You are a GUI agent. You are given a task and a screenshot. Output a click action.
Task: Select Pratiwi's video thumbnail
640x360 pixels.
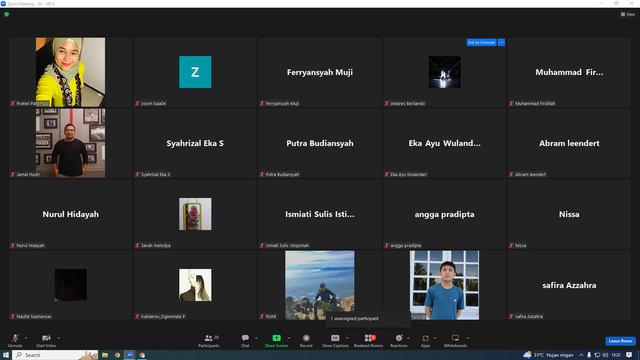click(x=70, y=72)
